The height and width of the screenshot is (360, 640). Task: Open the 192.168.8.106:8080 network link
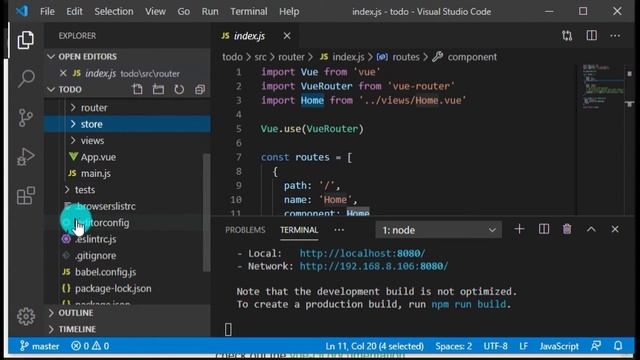click(373, 266)
